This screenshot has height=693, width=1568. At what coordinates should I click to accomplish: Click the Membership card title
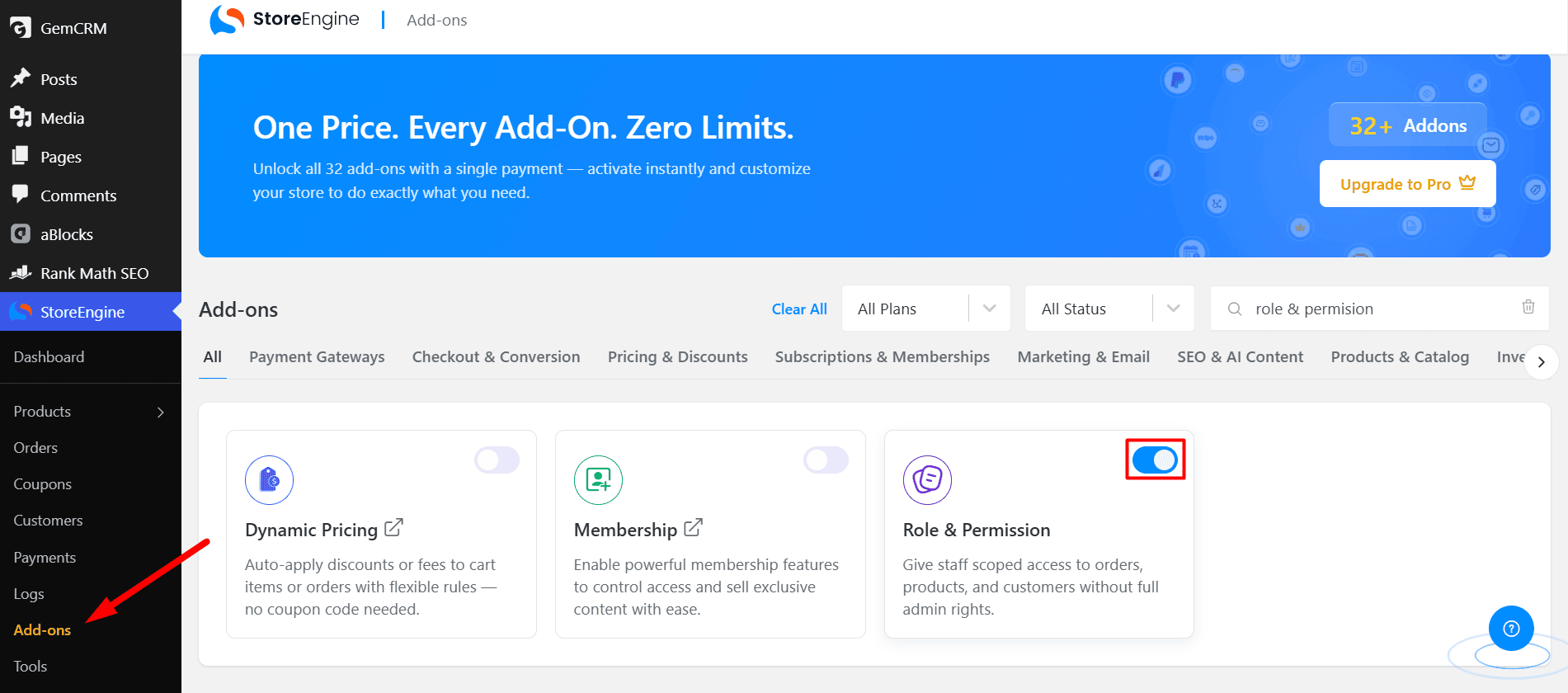[625, 530]
